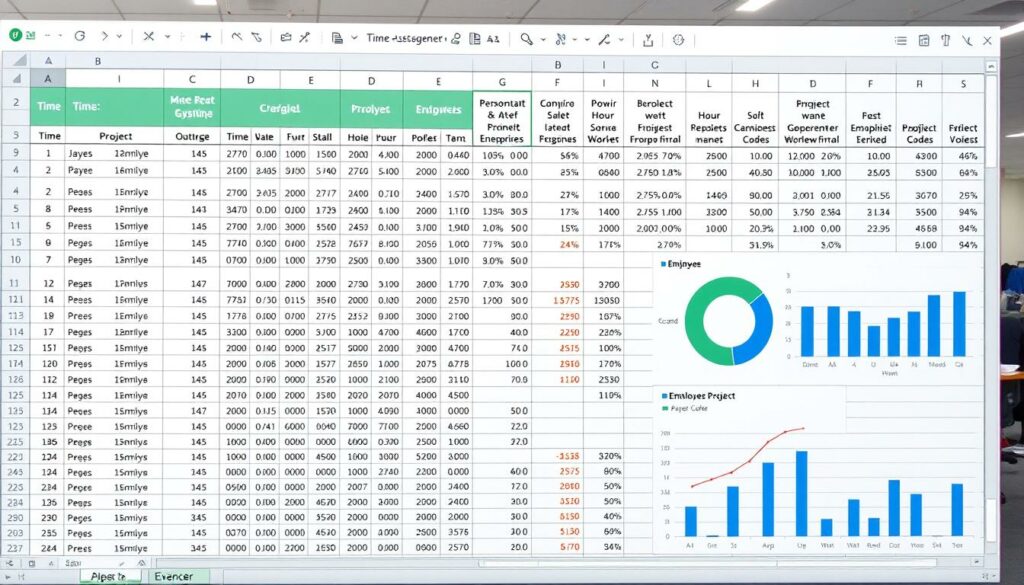Click the paint brush icon at top right

(x=945, y=40)
